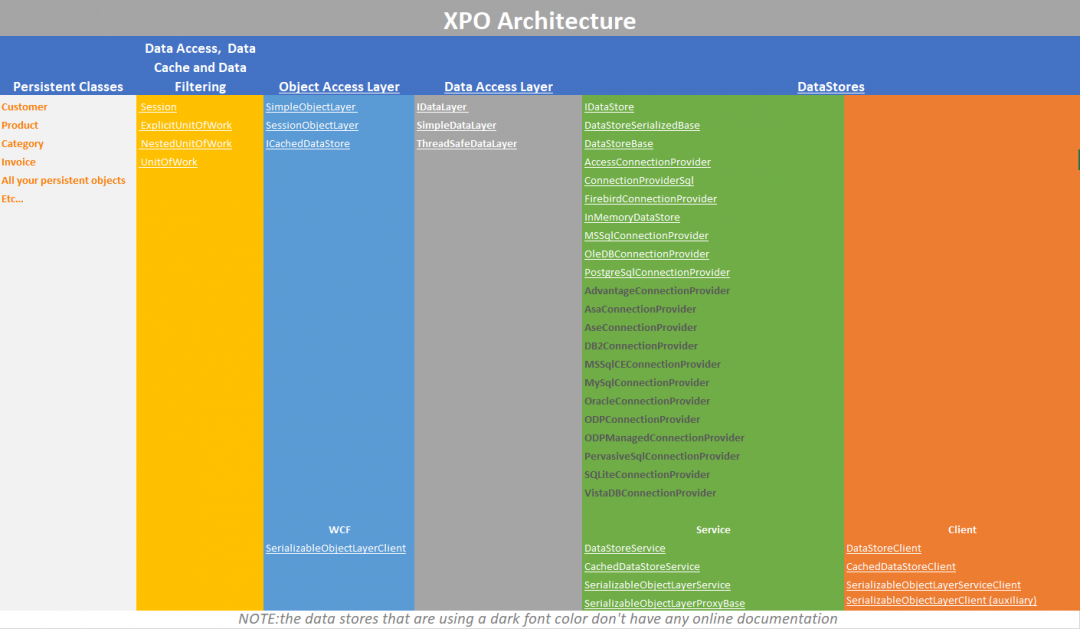Viewport: 1080px width, 629px height.
Task: Open SerializableObjectLayerClient under WCF
Action: pyautogui.click(x=336, y=547)
